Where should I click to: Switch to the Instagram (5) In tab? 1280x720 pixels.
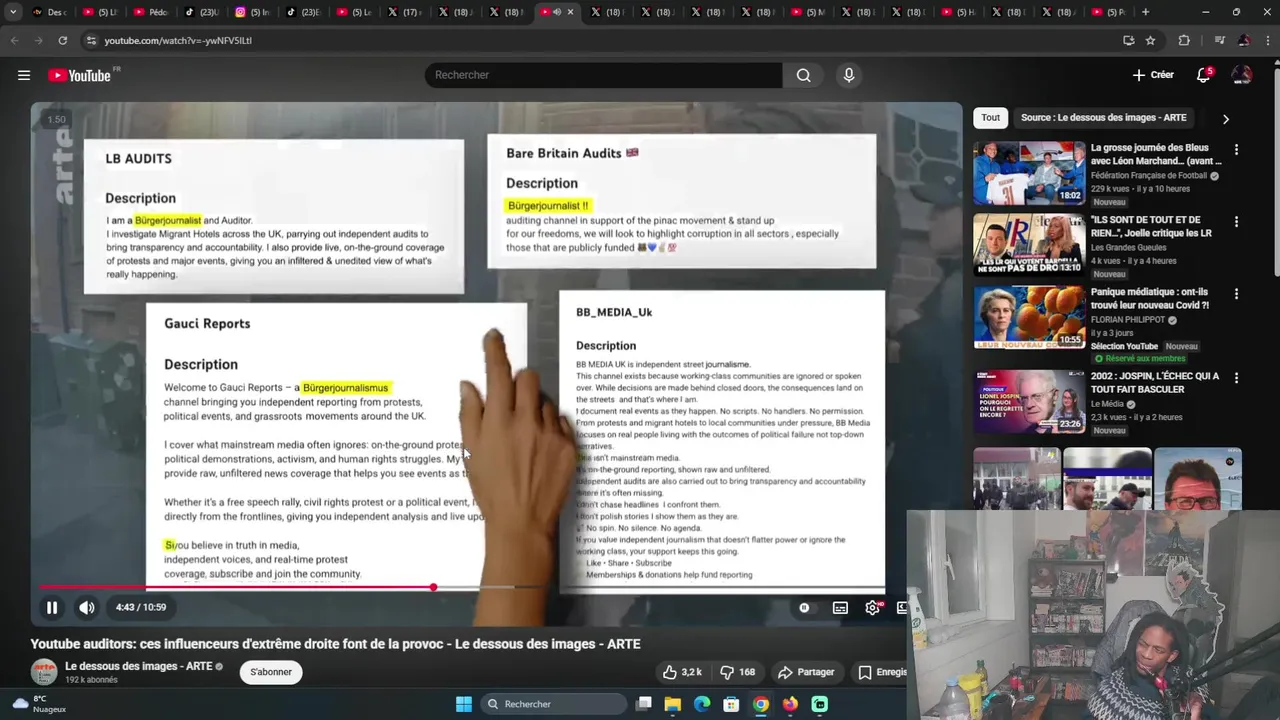pyautogui.click(x=253, y=12)
